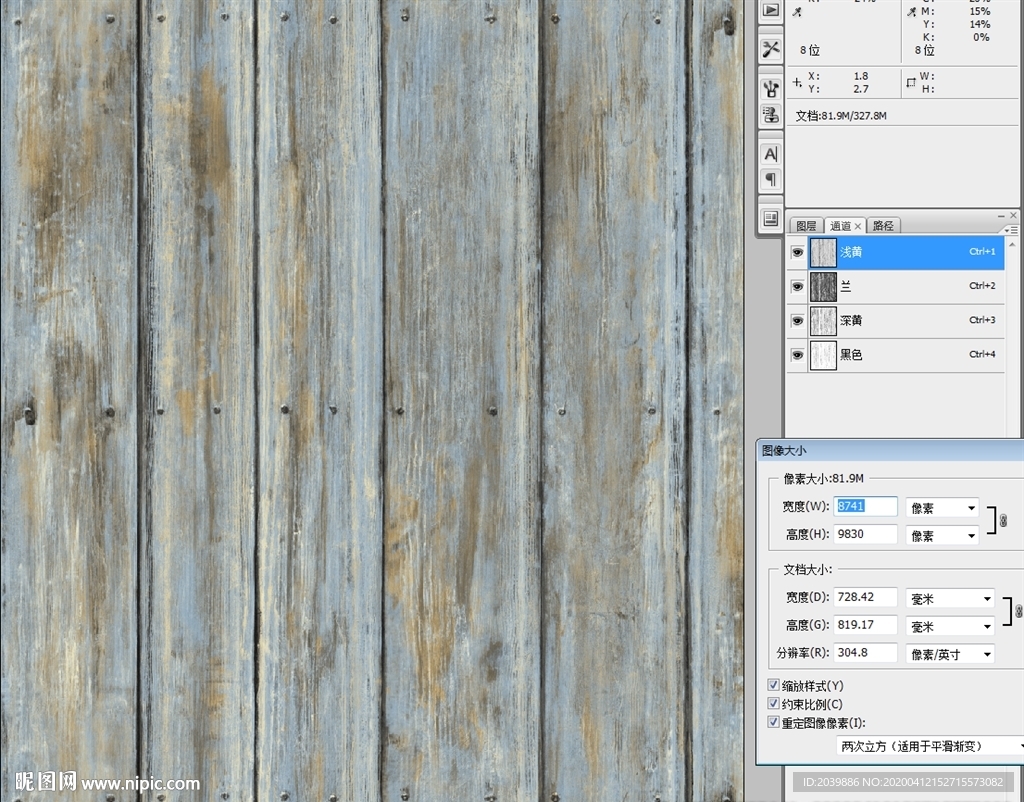Image resolution: width=1024 pixels, height=802 pixels.
Task: Open pixel width unit dropdown (像素)
Action: [x=942, y=507]
